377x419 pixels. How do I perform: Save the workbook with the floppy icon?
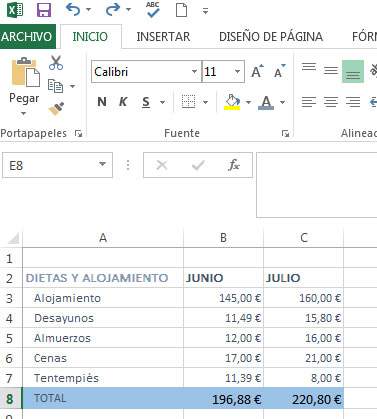[x=44, y=10]
